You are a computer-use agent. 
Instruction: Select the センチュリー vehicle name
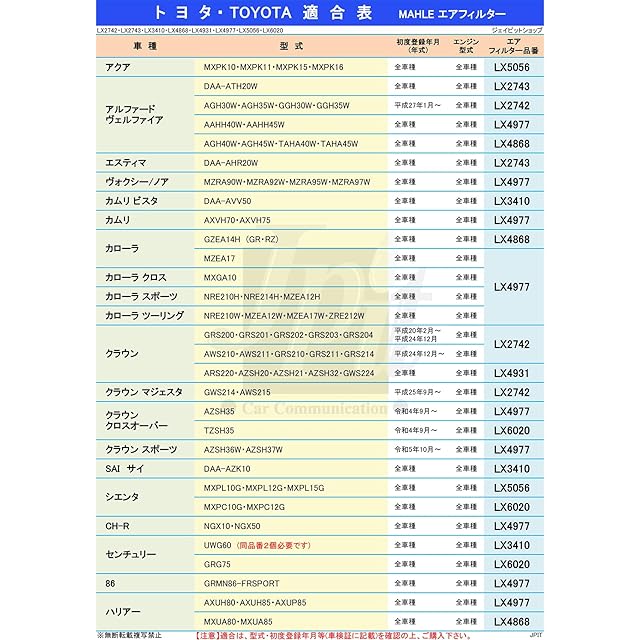(x=131, y=555)
